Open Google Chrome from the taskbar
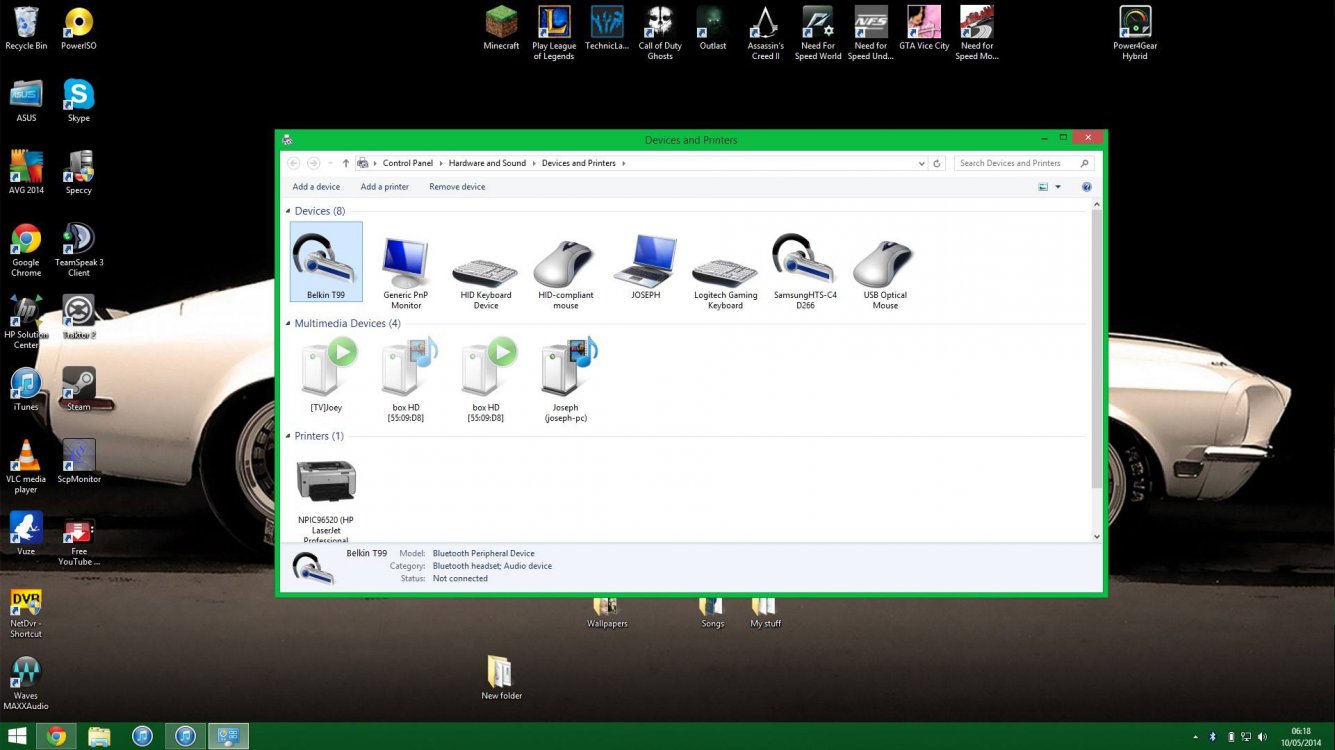1335x750 pixels. pyautogui.click(x=57, y=737)
